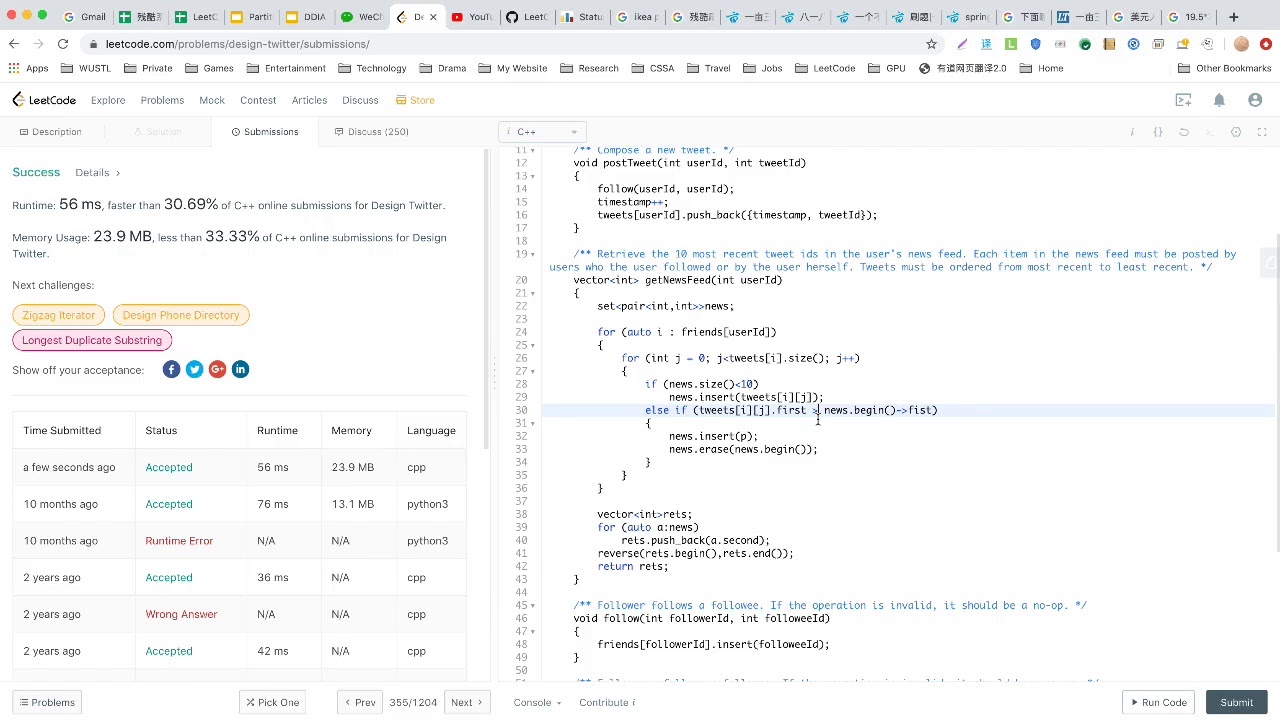Toggle editor fullscreen icon

1262,132
